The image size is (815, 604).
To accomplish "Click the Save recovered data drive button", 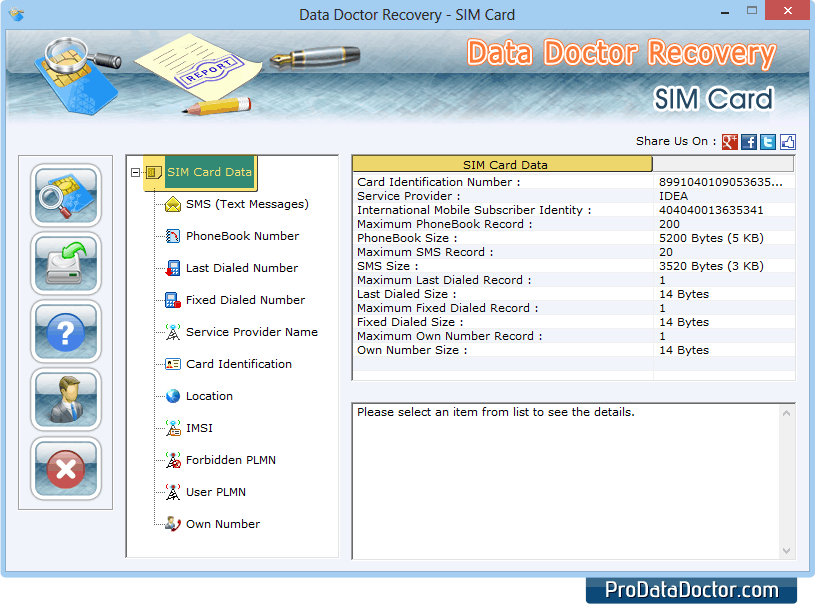I will point(65,263).
